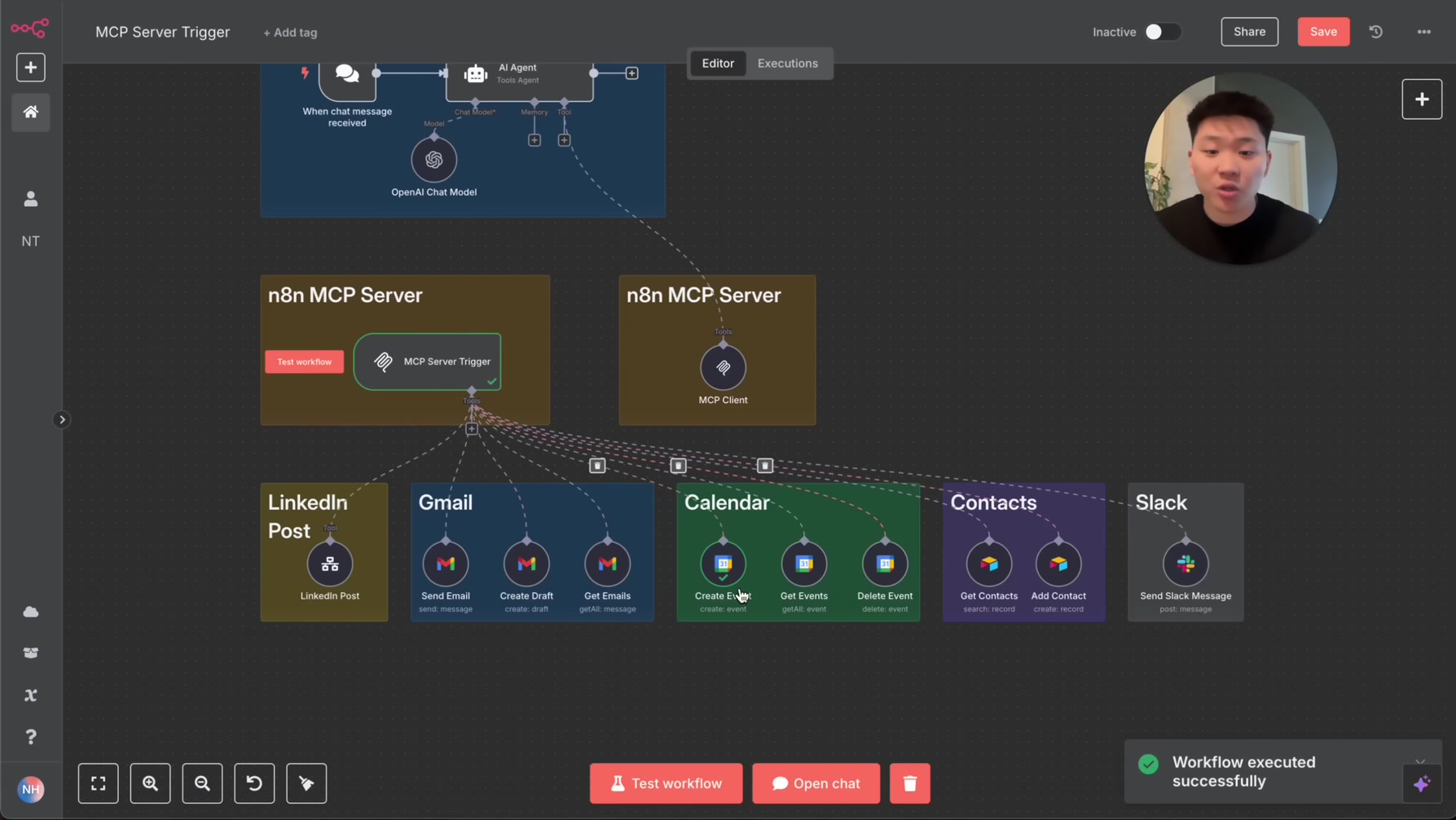Open the variables icon in sidebar
1456x820 pixels.
point(31,695)
